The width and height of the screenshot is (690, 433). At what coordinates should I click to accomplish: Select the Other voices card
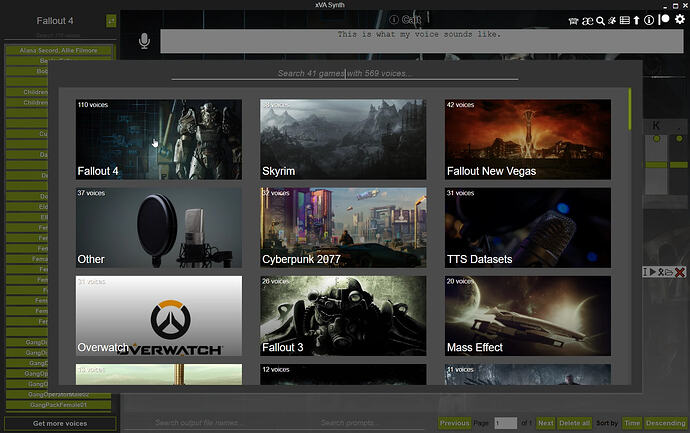click(159, 228)
